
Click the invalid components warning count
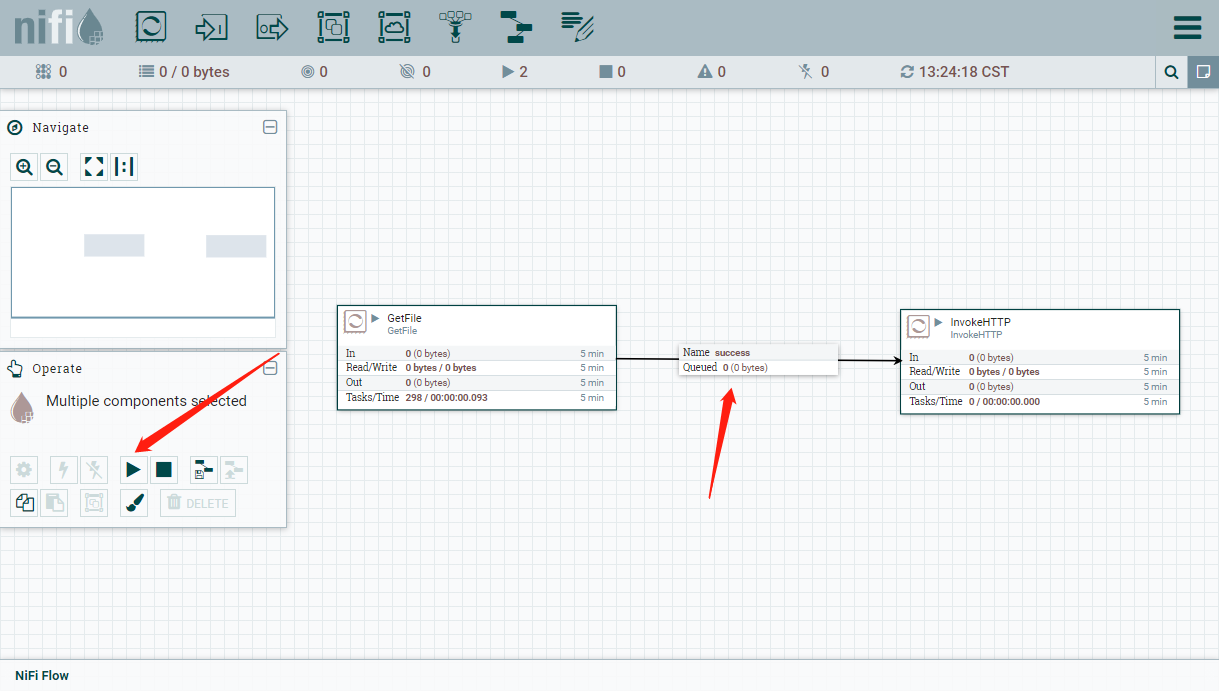click(x=712, y=72)
